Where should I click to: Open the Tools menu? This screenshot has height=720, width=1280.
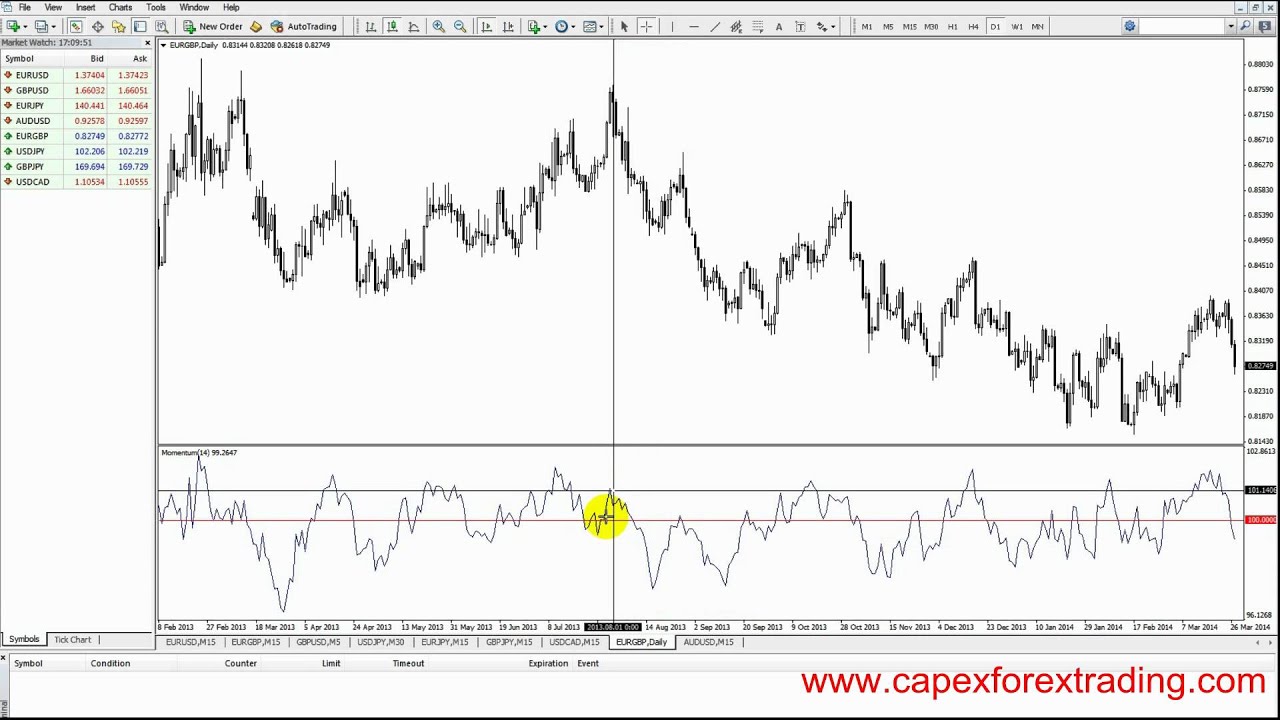pos(155,7)
